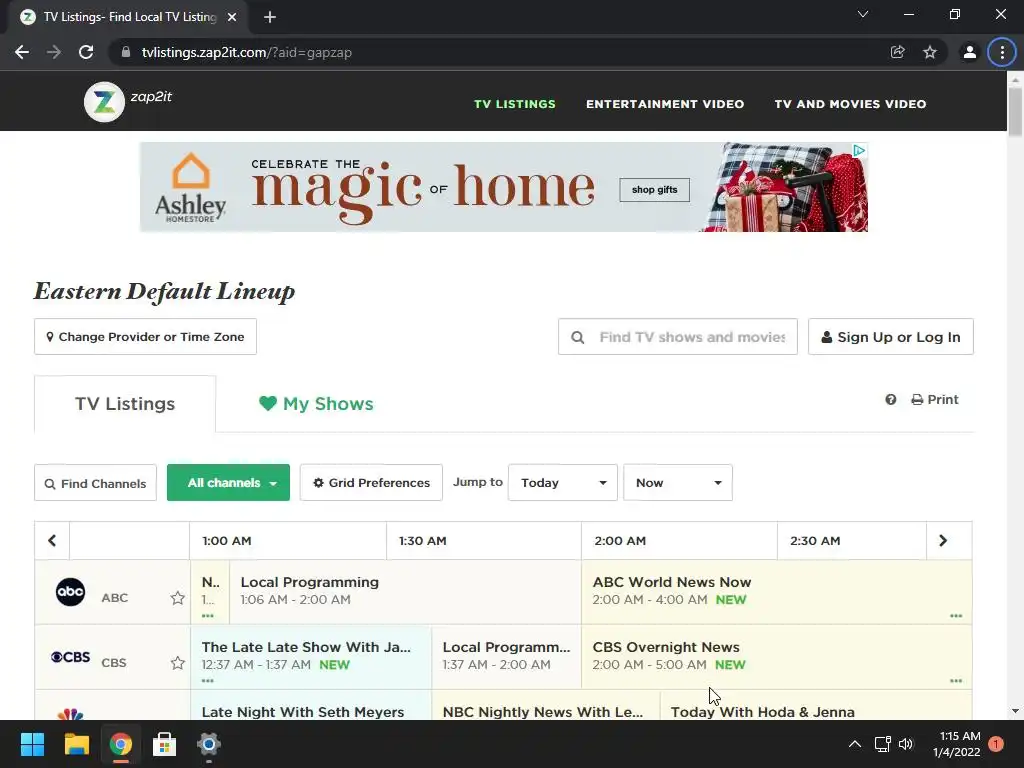Reload the current page
Image resolution: width=1024 pixels, height=768 pixels.
pos(86,52)
